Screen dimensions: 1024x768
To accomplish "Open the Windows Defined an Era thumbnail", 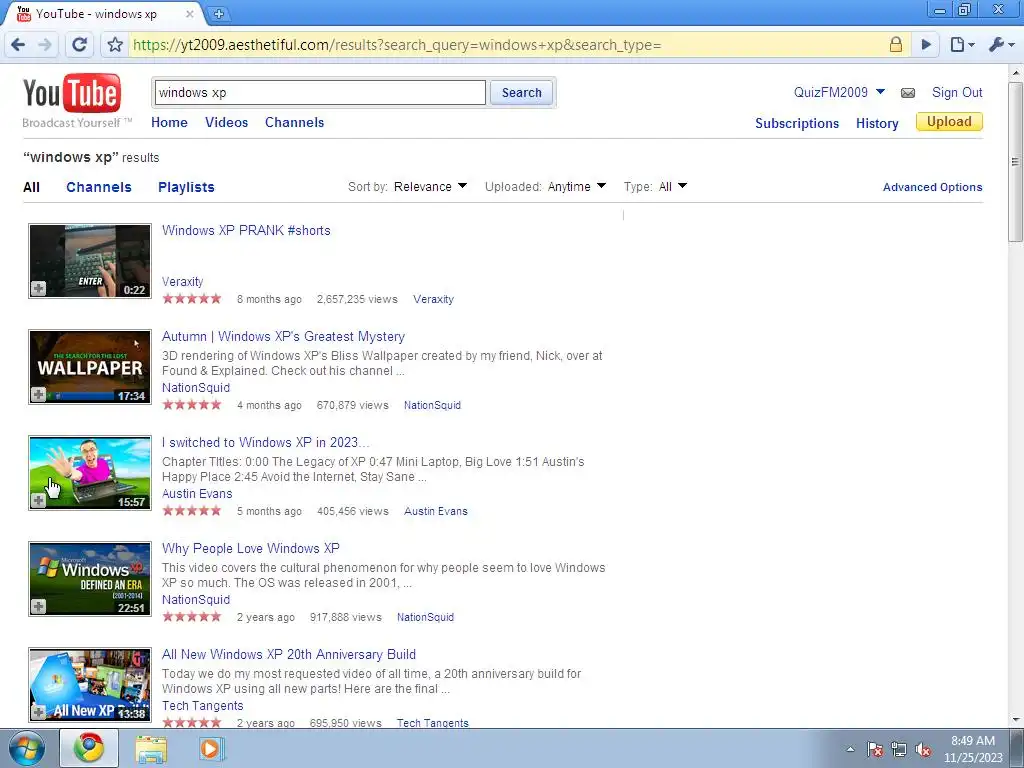I will [90, 579].
